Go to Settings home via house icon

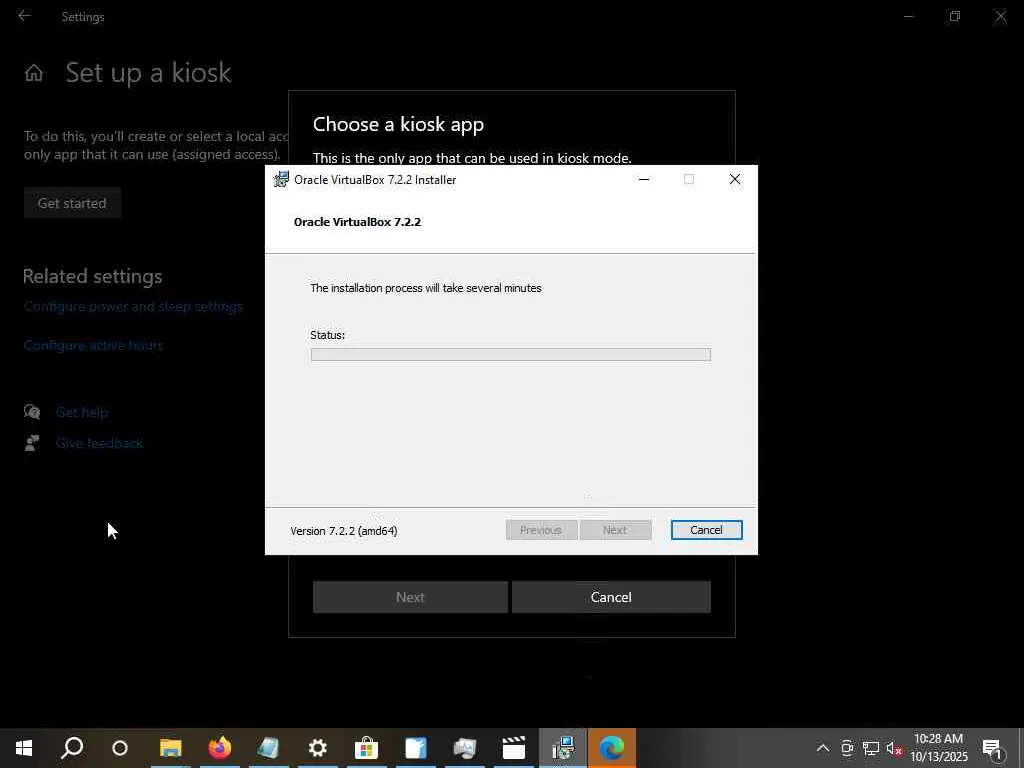click(34, 72)
